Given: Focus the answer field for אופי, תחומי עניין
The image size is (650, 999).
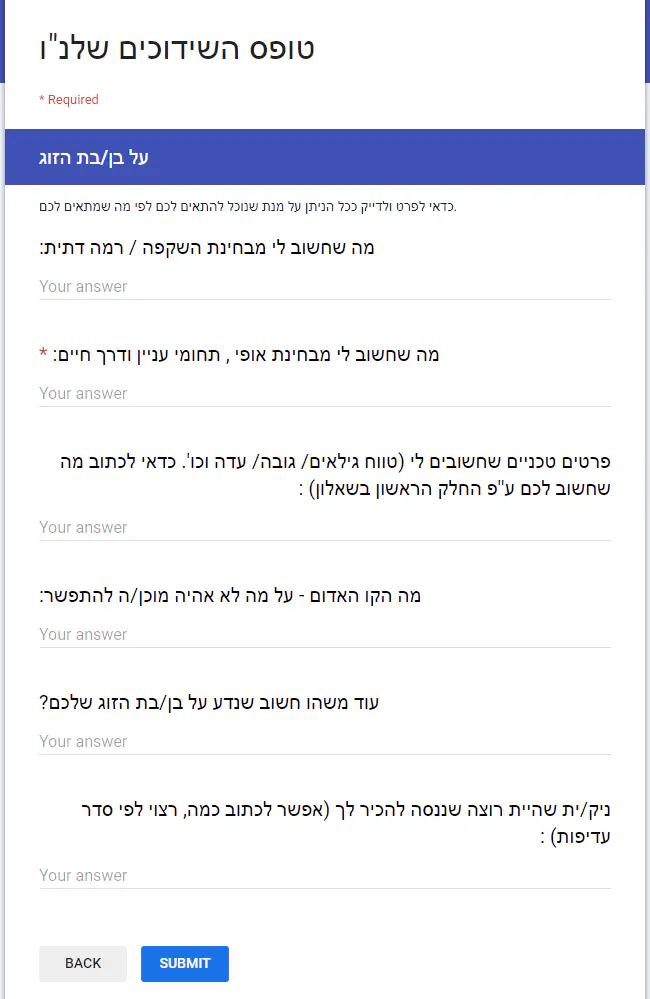Looking at the screenshot, I should point(324,393).
